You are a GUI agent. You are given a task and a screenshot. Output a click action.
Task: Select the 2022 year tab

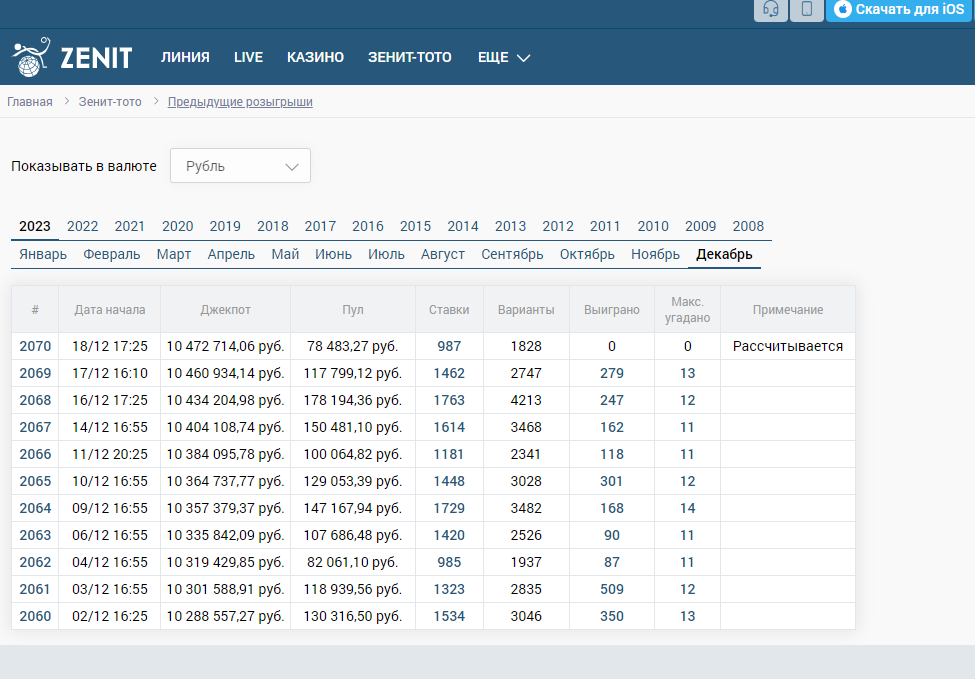coord(83,226)
